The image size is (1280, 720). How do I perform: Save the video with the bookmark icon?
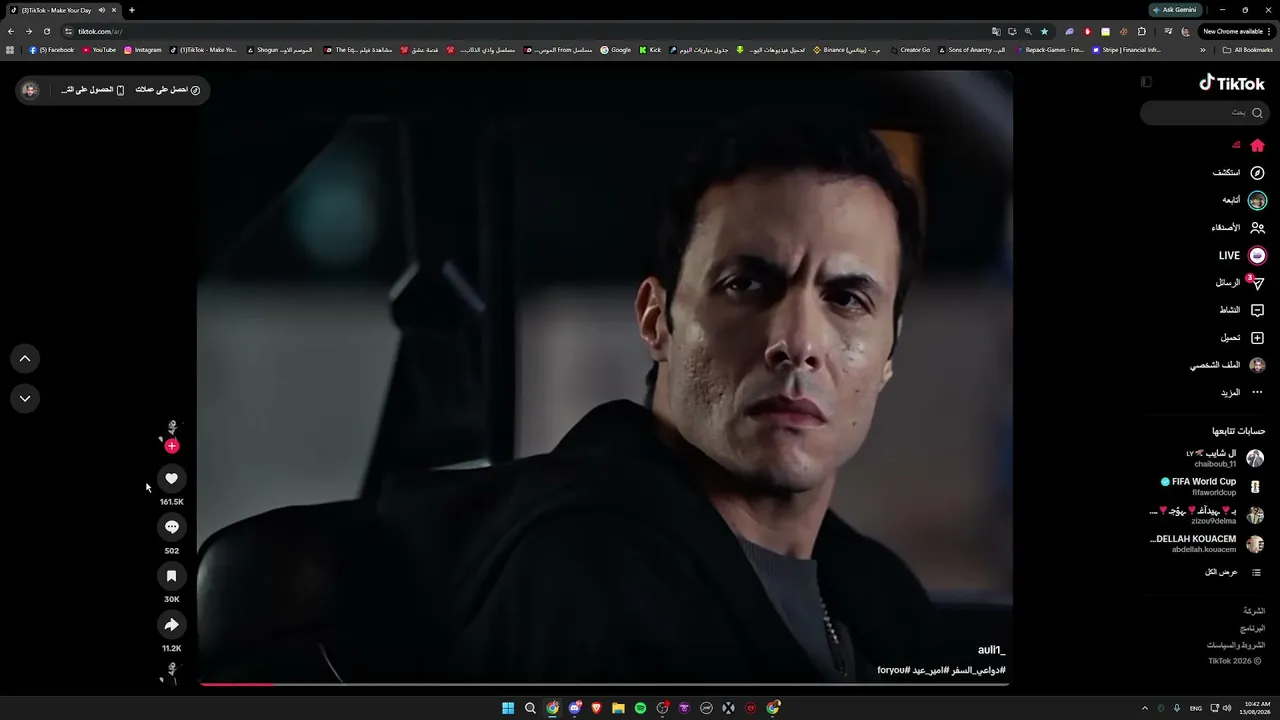click(x=171, y=576)
